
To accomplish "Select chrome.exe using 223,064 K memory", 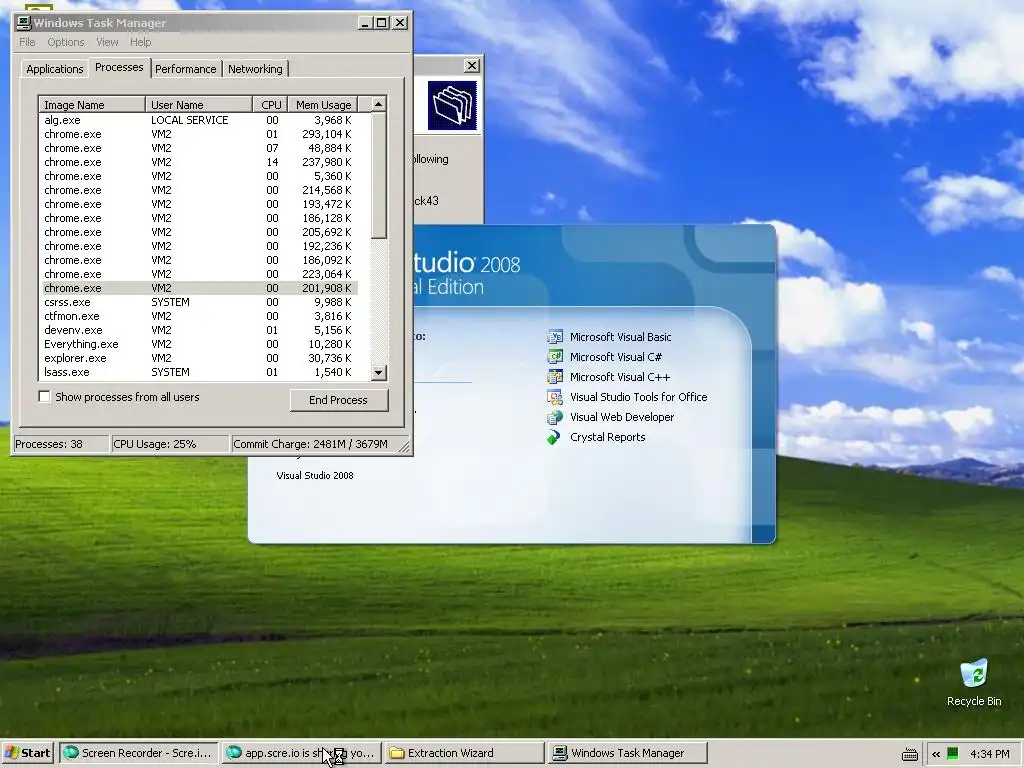I will (199, 274).
